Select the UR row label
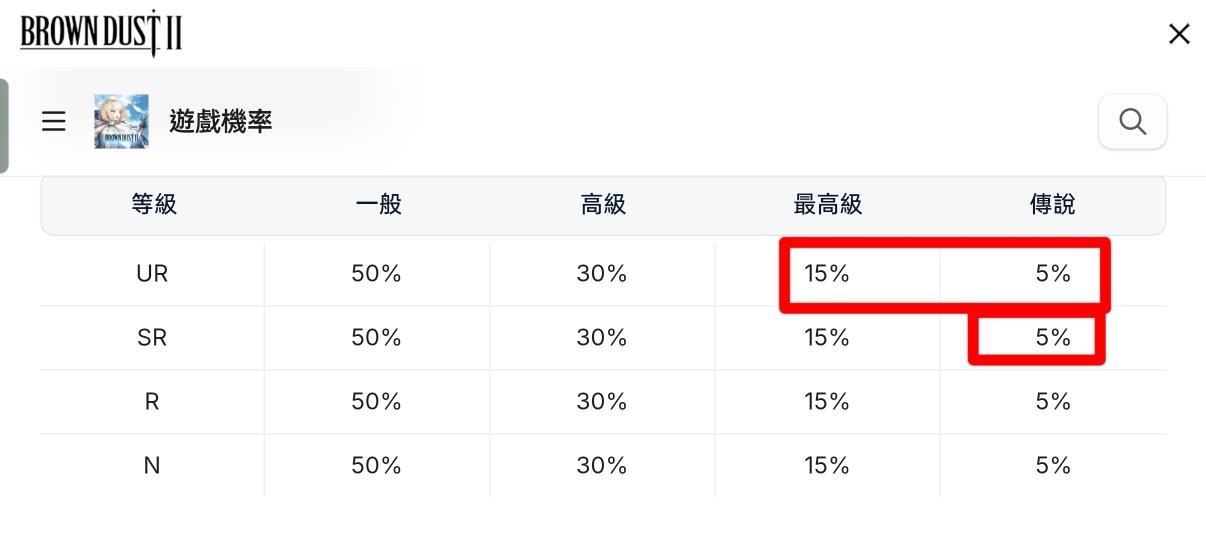 pyautogui.click(x=152, y=273)
